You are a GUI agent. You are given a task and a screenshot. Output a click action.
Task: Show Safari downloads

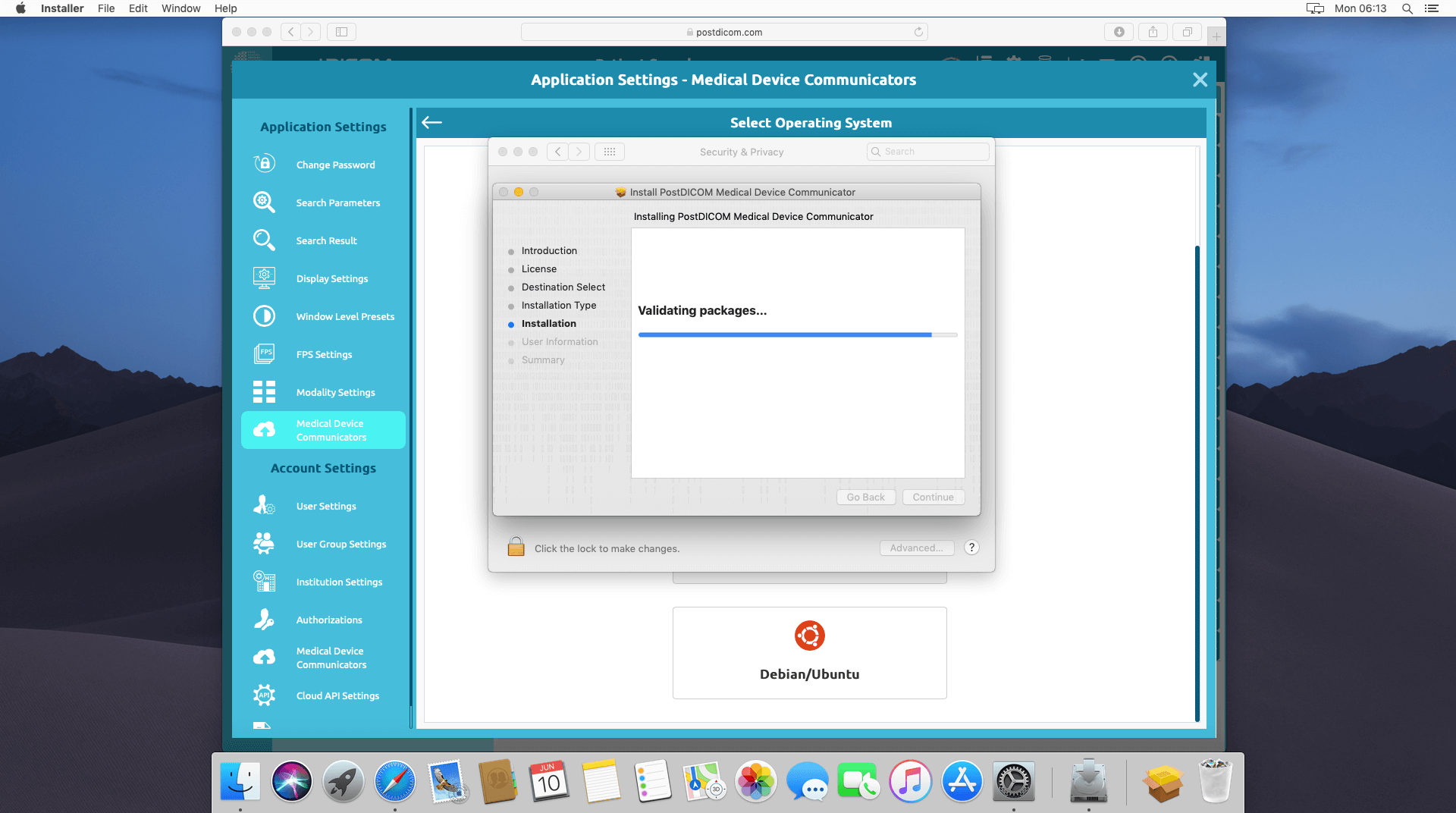tap(1119, 32)
